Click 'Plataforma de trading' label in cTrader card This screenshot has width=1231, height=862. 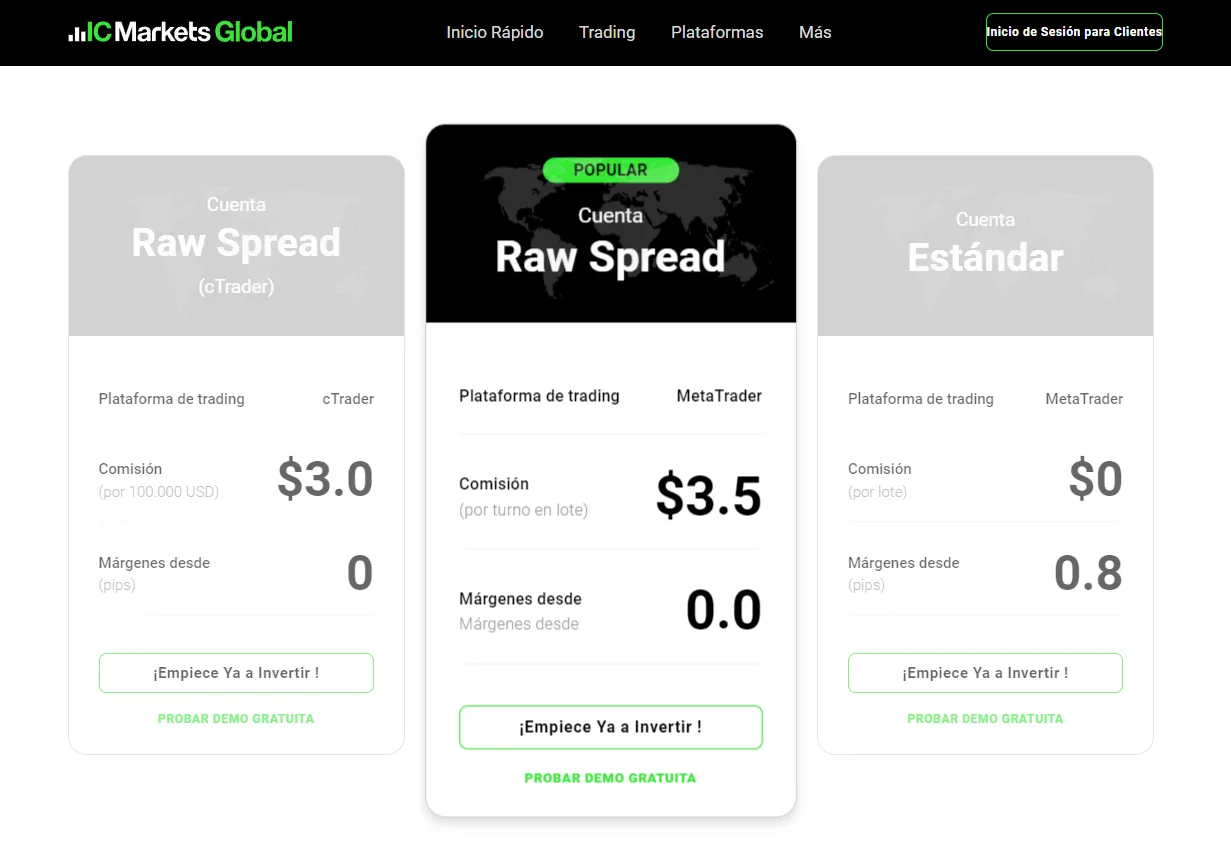click(171, 399)
